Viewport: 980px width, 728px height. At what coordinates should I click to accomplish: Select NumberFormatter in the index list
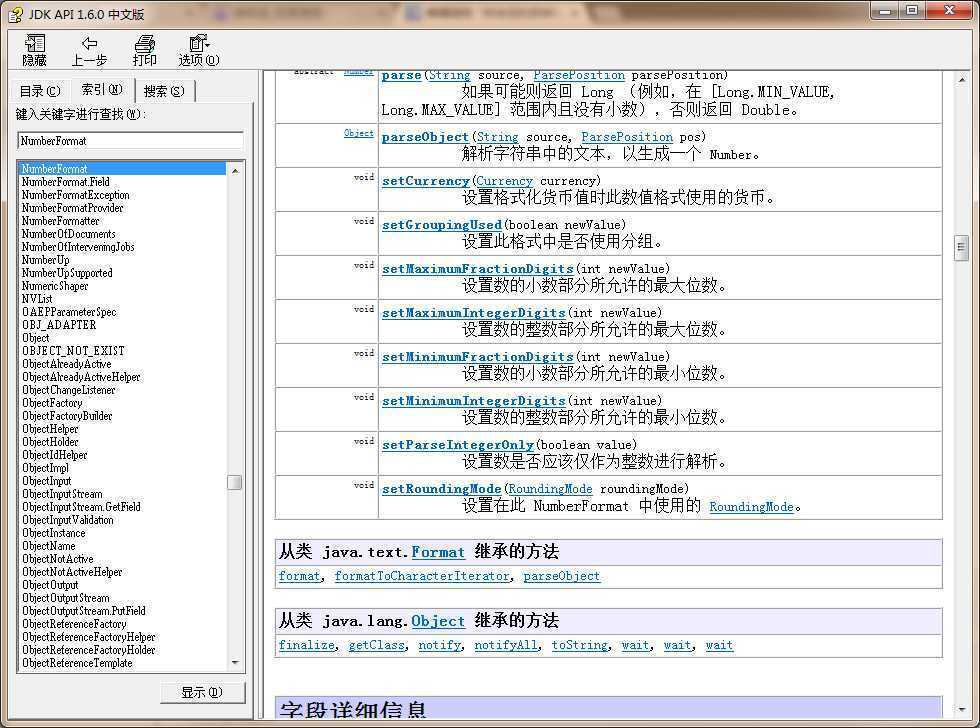pyautogui.click(x=61, y=221)
